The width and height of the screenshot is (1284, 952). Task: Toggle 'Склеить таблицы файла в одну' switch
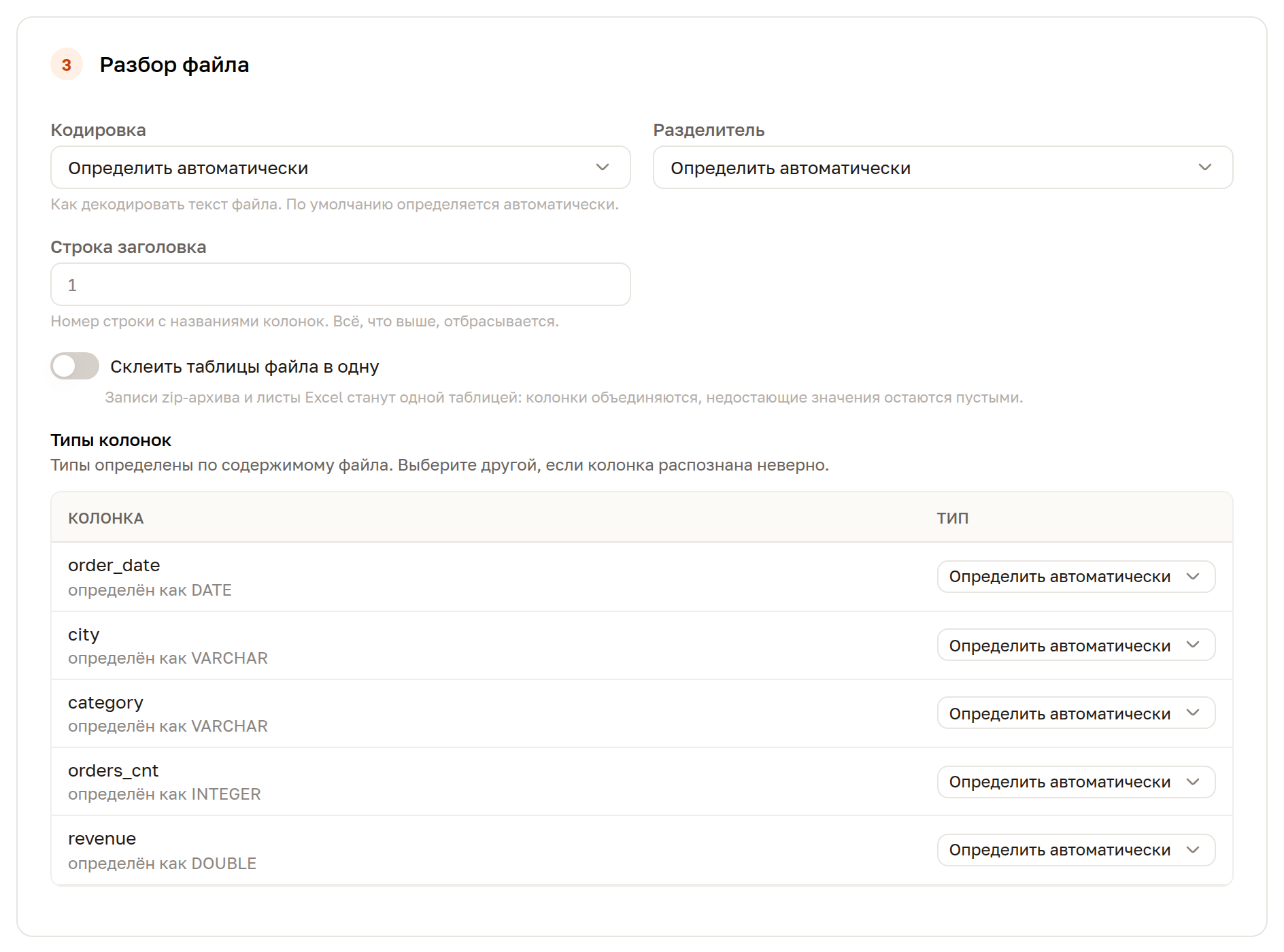75,366
